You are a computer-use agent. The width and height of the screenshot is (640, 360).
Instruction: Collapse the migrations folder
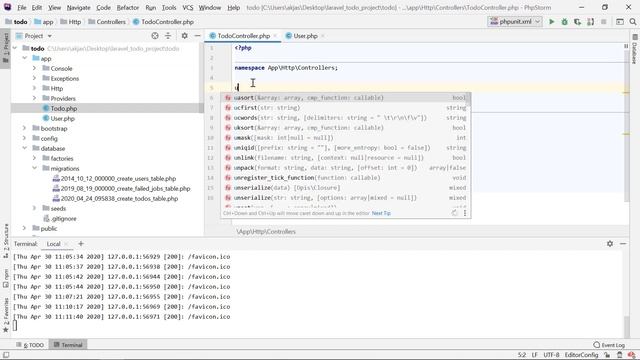click(35, 168)
